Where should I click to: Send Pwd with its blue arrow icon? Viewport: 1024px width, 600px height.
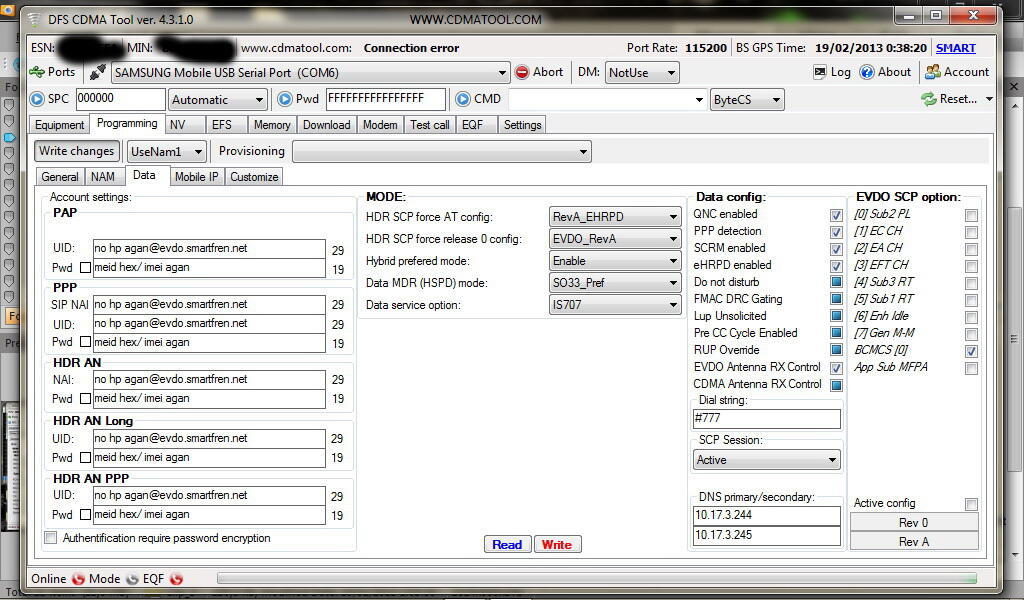[285, 99]
